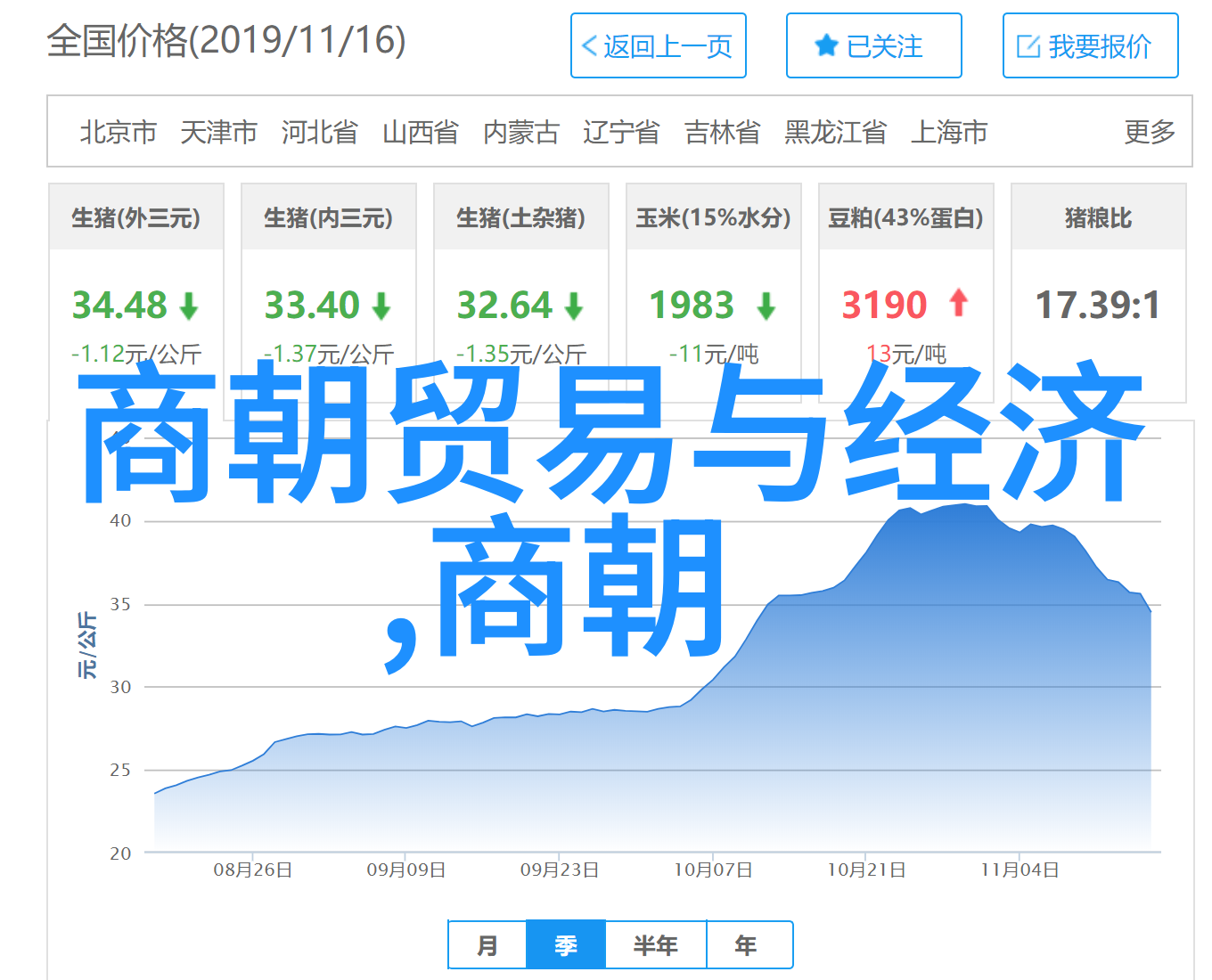1212x980 pixels.
Task: Click the star icon in 已关注
Action: (827, 45)
